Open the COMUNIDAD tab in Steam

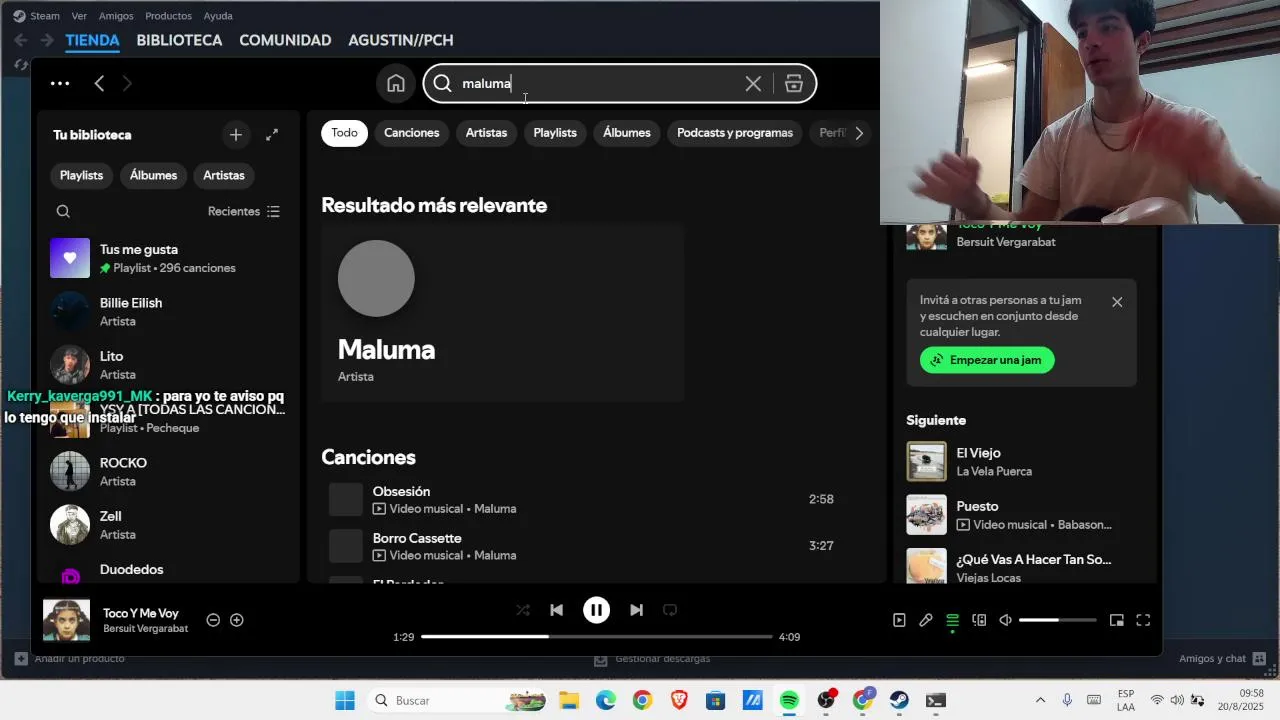pyautogui.click(x=285, y=40)
